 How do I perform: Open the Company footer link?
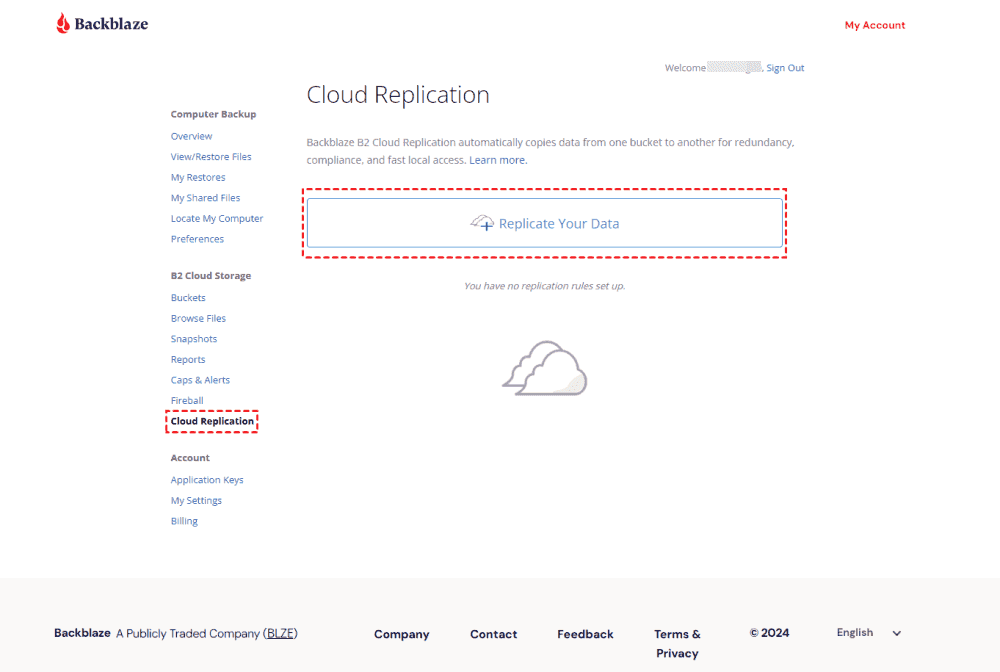402,634
